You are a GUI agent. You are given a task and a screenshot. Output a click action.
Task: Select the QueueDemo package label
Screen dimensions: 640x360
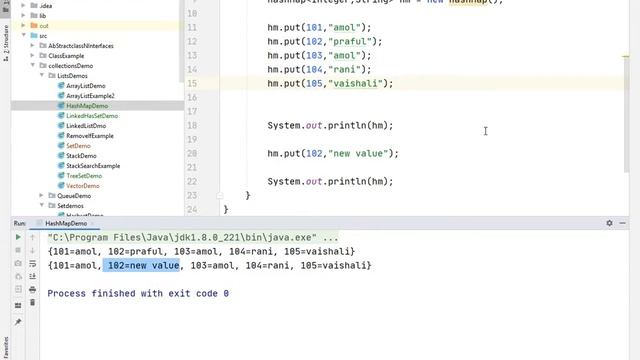74,196
